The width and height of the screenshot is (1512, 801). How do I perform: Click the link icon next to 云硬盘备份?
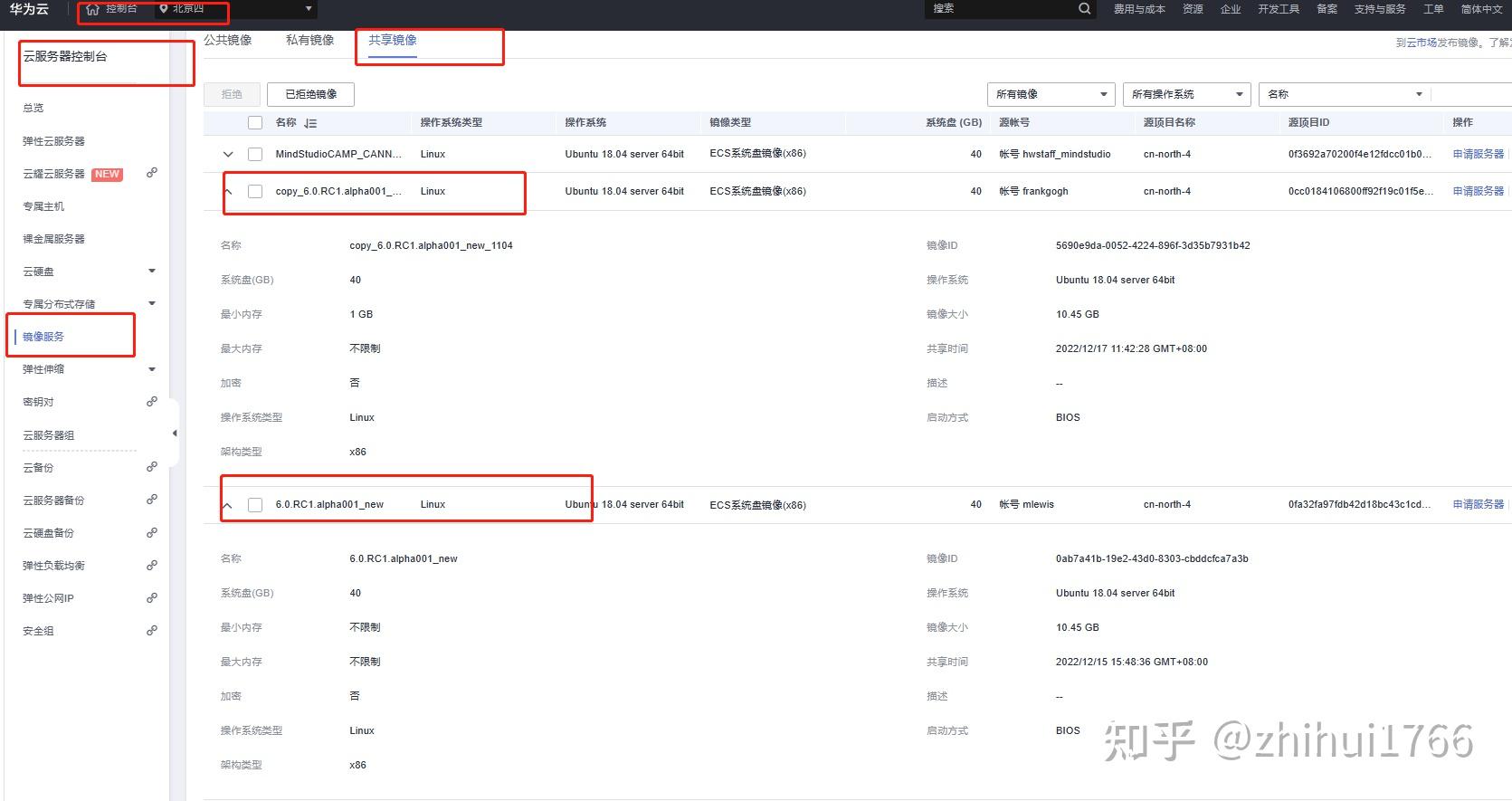pos(152,532)
